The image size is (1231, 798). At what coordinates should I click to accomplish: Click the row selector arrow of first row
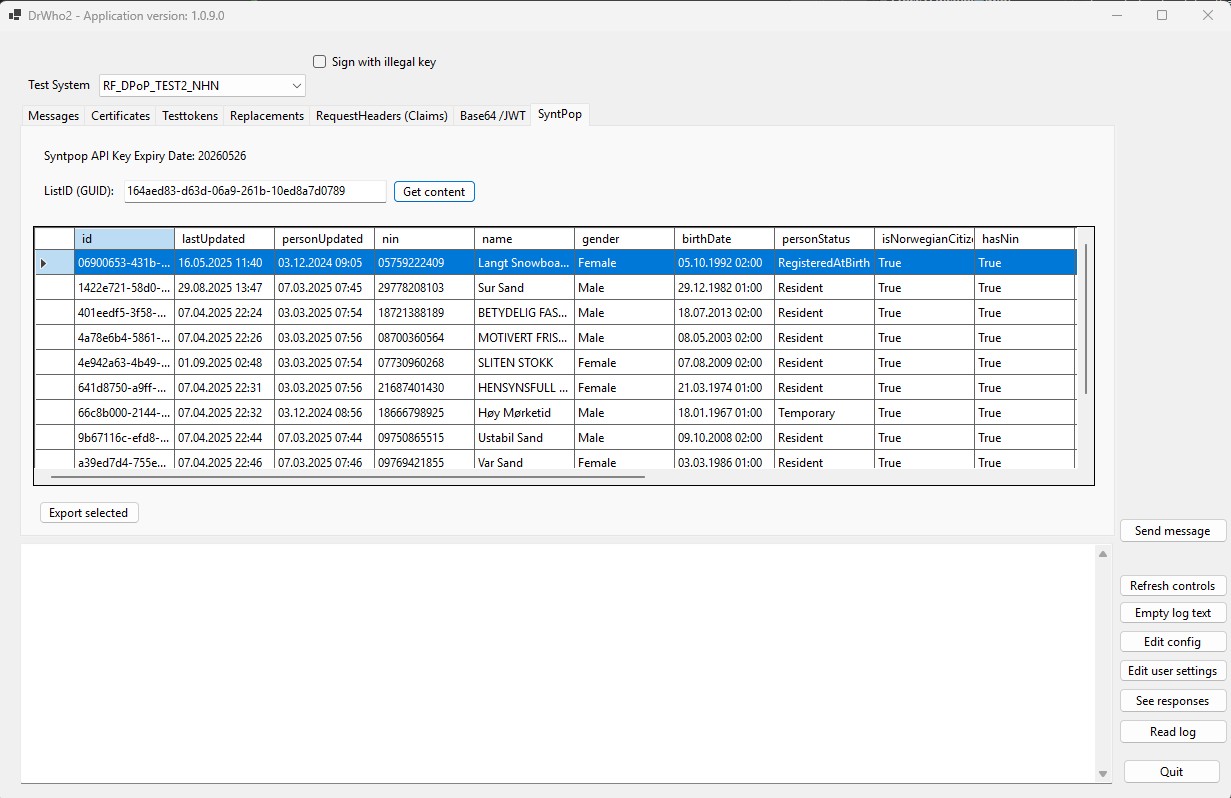click(43, 263)
